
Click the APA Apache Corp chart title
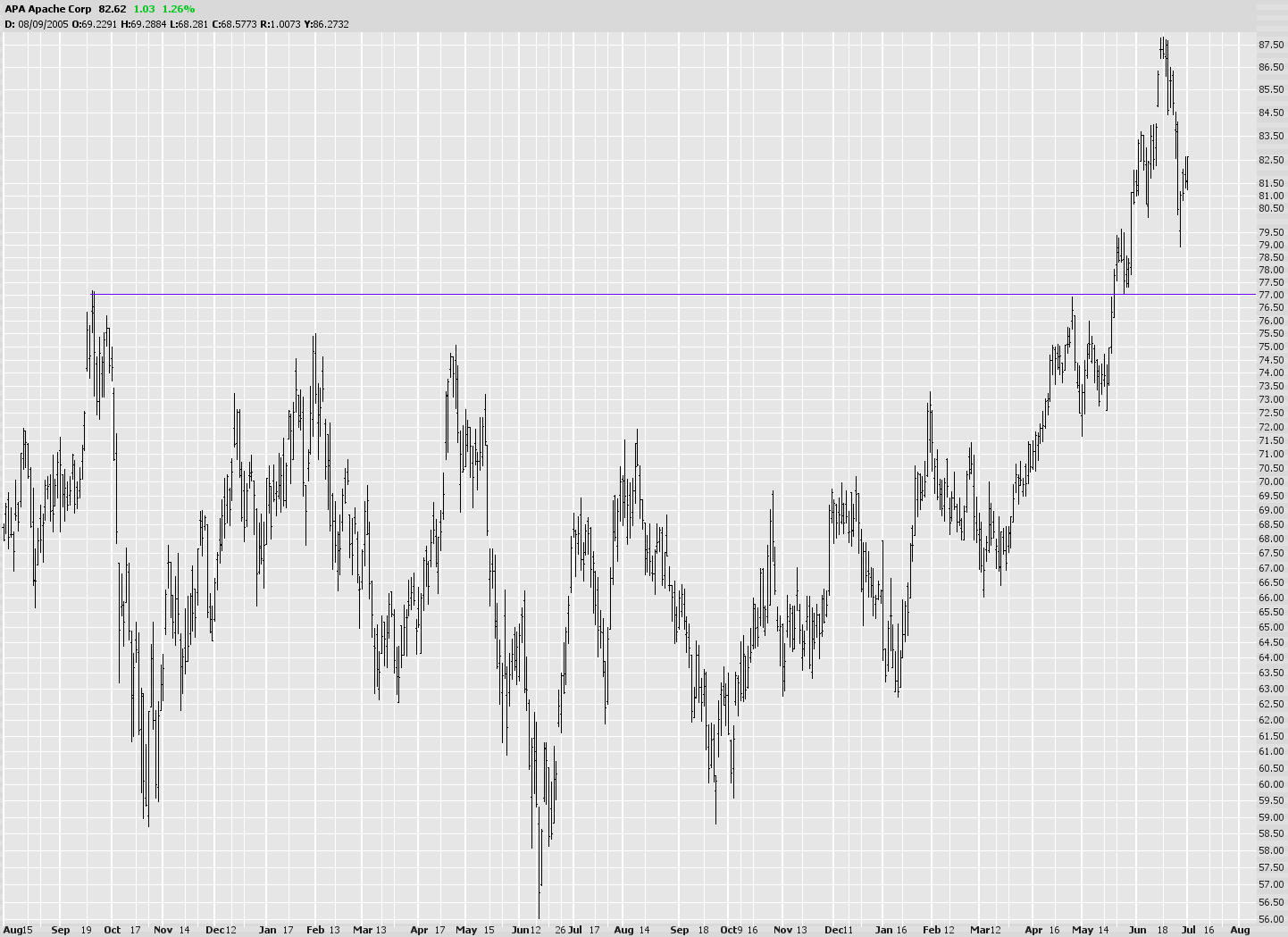point(48,9)
